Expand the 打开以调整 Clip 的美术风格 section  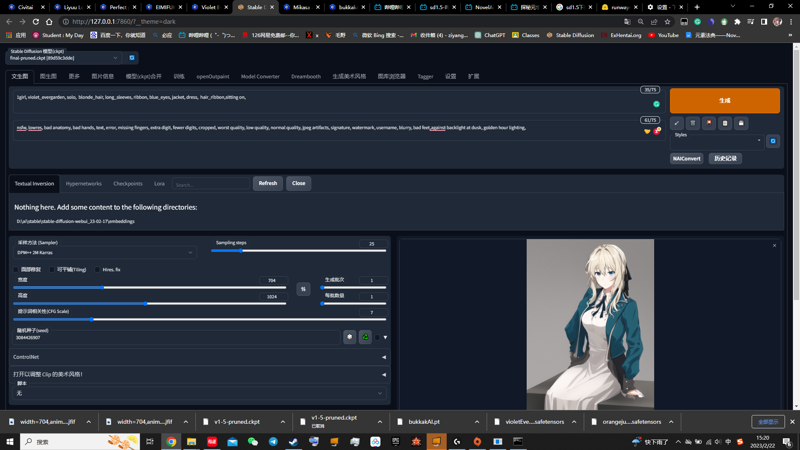[199, 374]
